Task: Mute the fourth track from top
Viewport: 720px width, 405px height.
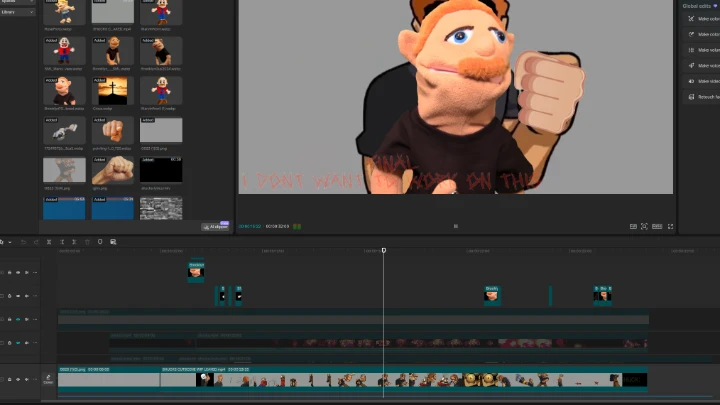Action: coord(27,343)
